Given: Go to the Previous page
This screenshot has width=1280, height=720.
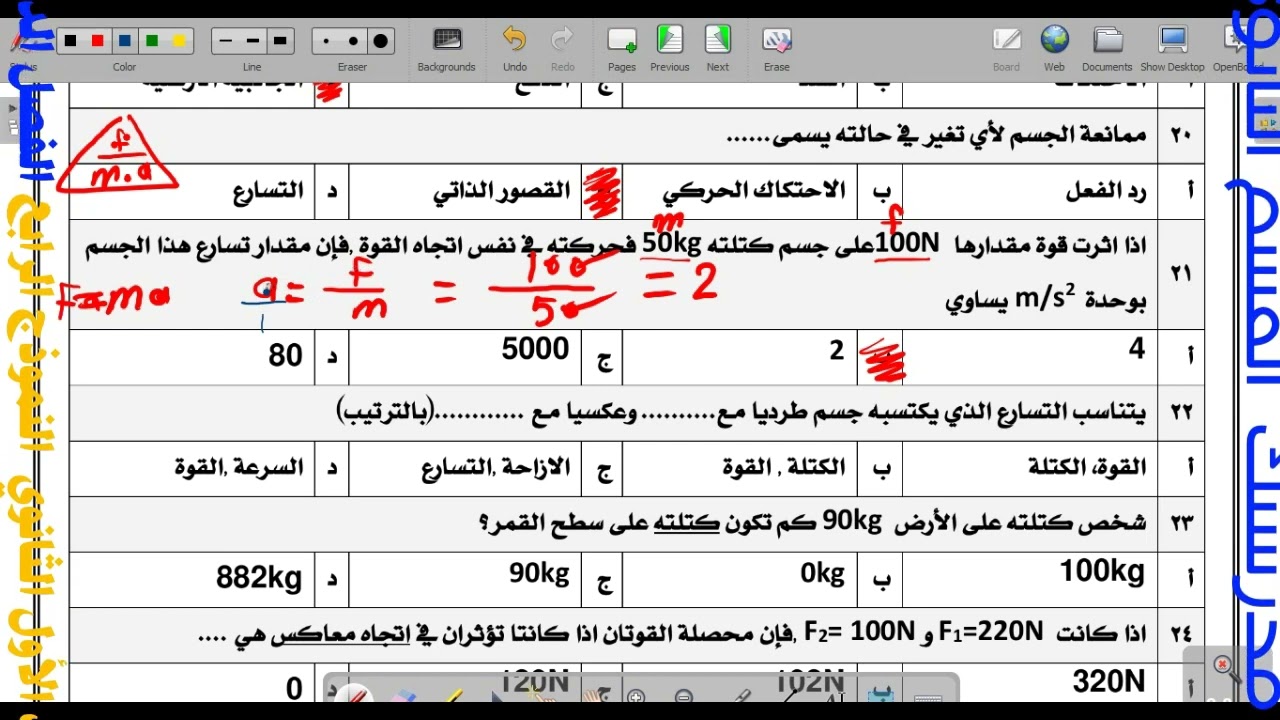Looking at the screenshot, I should 669,49.
